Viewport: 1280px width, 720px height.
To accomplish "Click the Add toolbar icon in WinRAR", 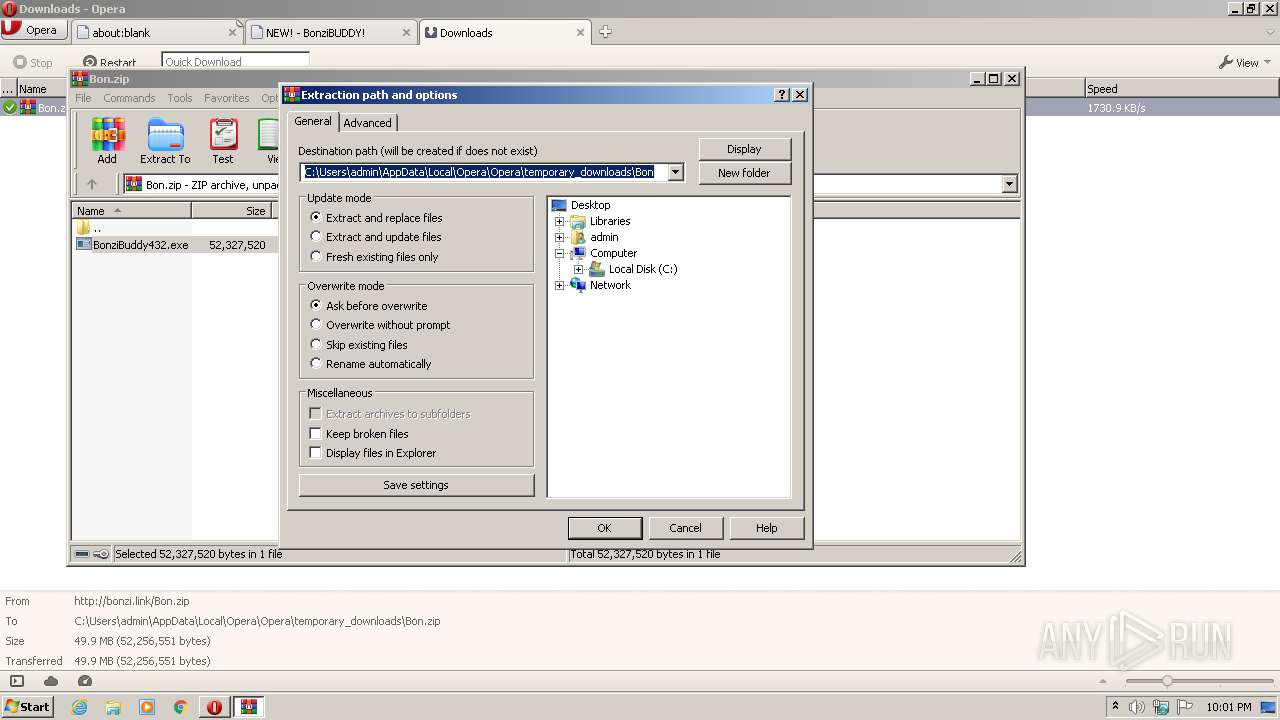I will [107, 141].
